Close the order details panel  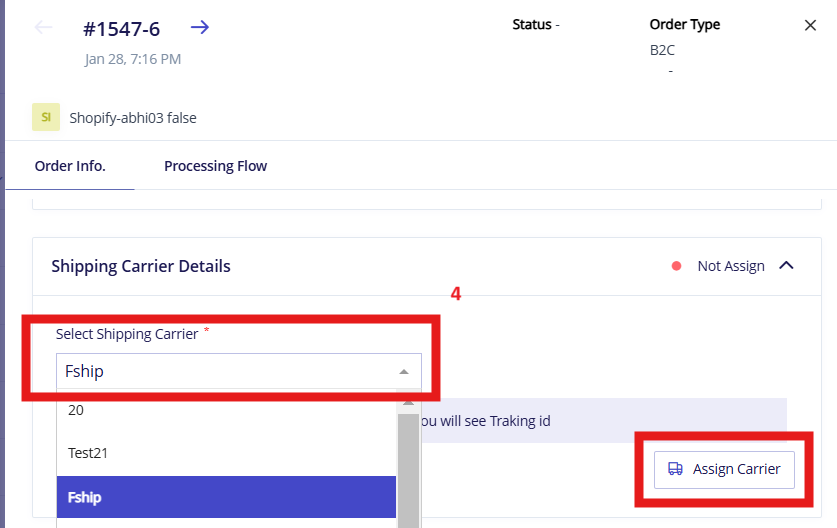[810, 25]
